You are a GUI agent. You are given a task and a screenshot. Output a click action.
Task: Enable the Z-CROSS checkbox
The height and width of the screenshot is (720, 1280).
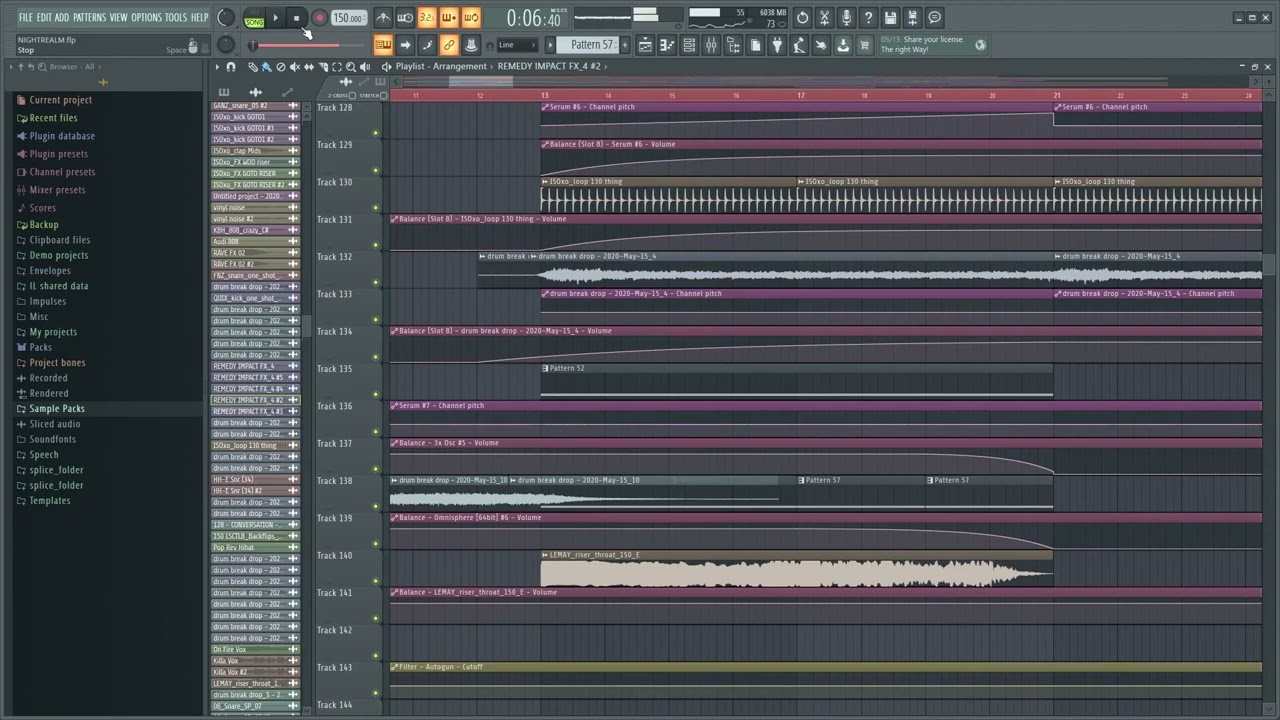coord(353,96)
